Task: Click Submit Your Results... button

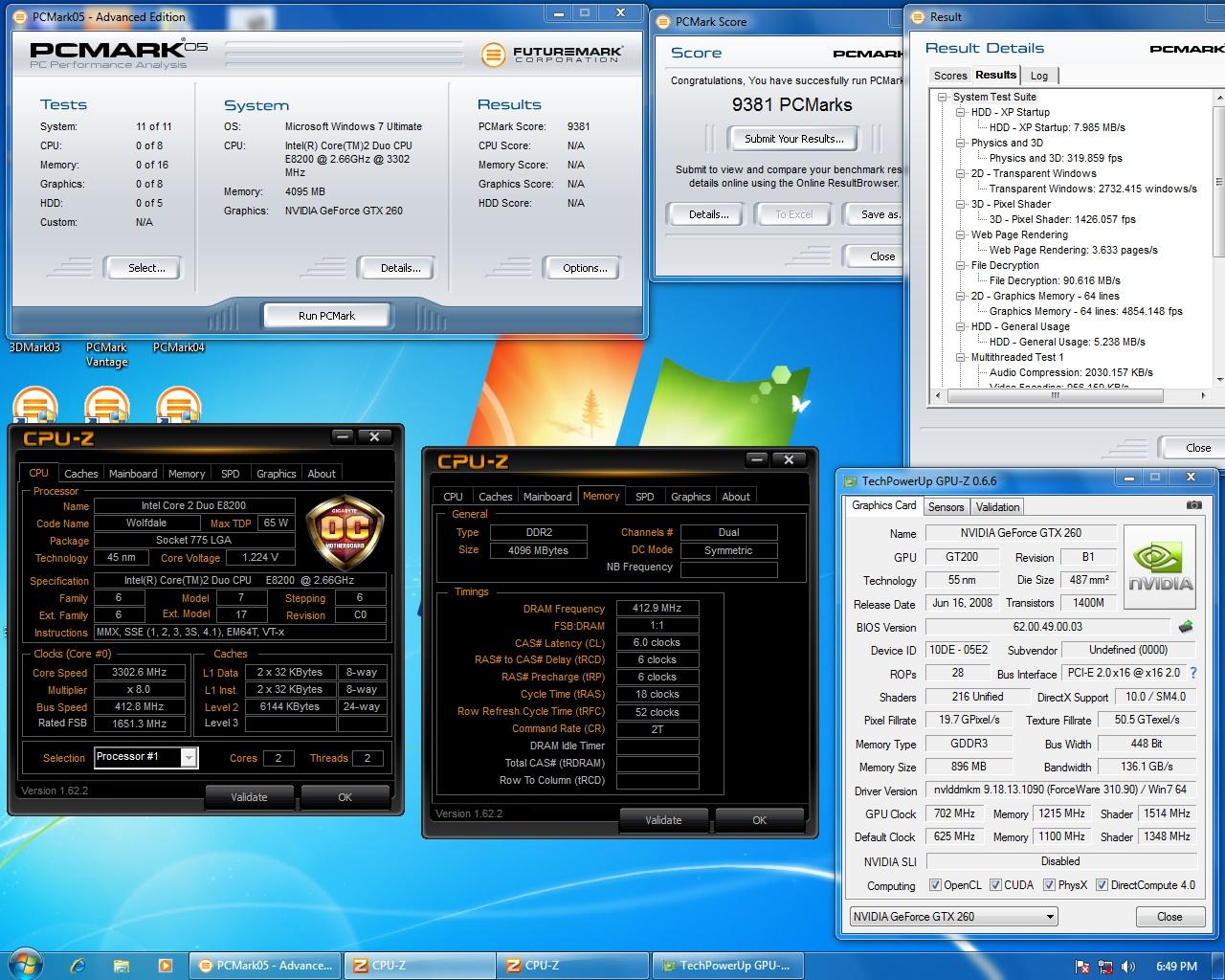Action: click(x=794, y=139)
